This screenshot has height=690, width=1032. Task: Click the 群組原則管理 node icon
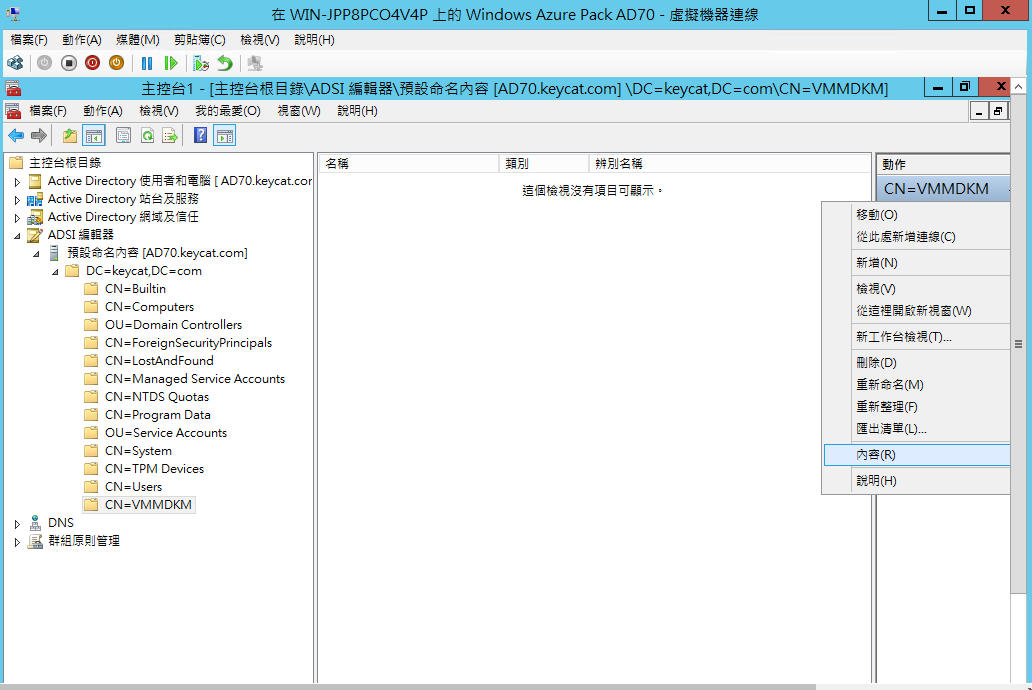point(35,541)
